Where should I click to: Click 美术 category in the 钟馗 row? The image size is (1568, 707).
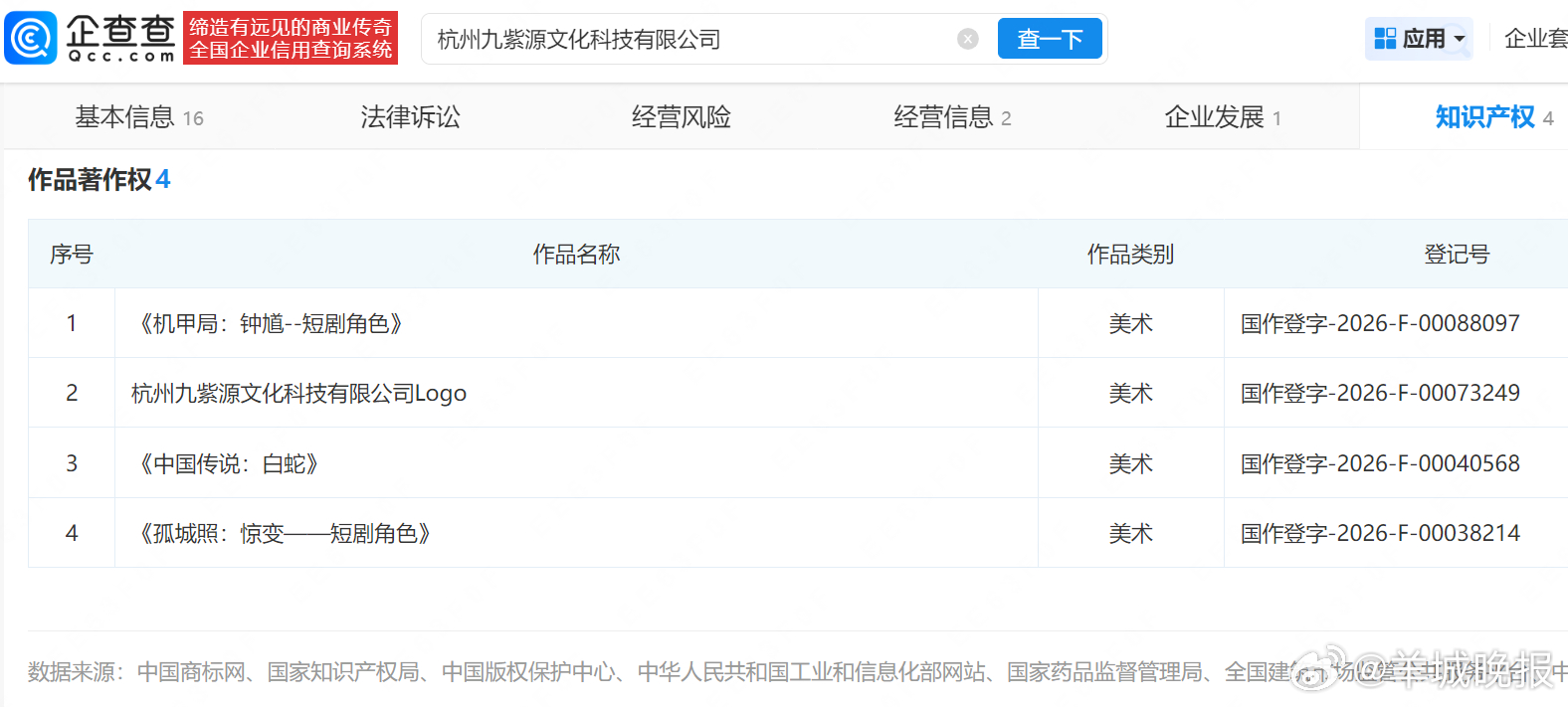(x=1131, y=324)
